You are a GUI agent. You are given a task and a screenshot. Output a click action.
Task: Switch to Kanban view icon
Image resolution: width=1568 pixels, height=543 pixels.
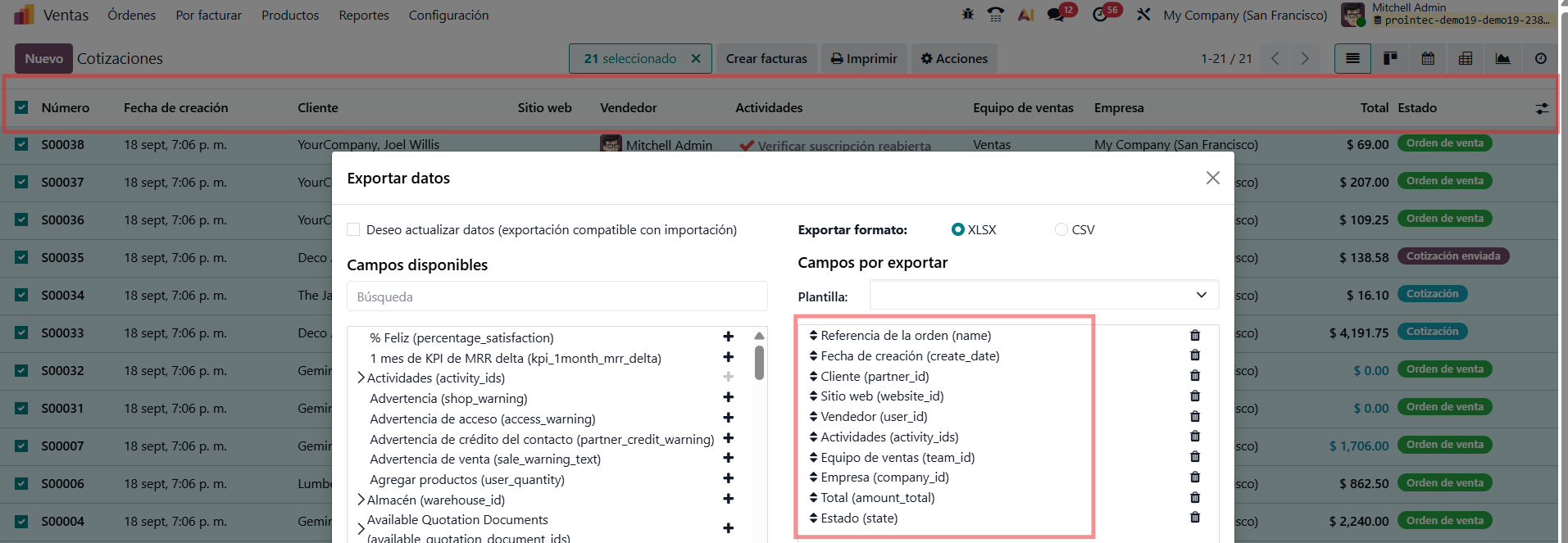tap(1390, 58)
